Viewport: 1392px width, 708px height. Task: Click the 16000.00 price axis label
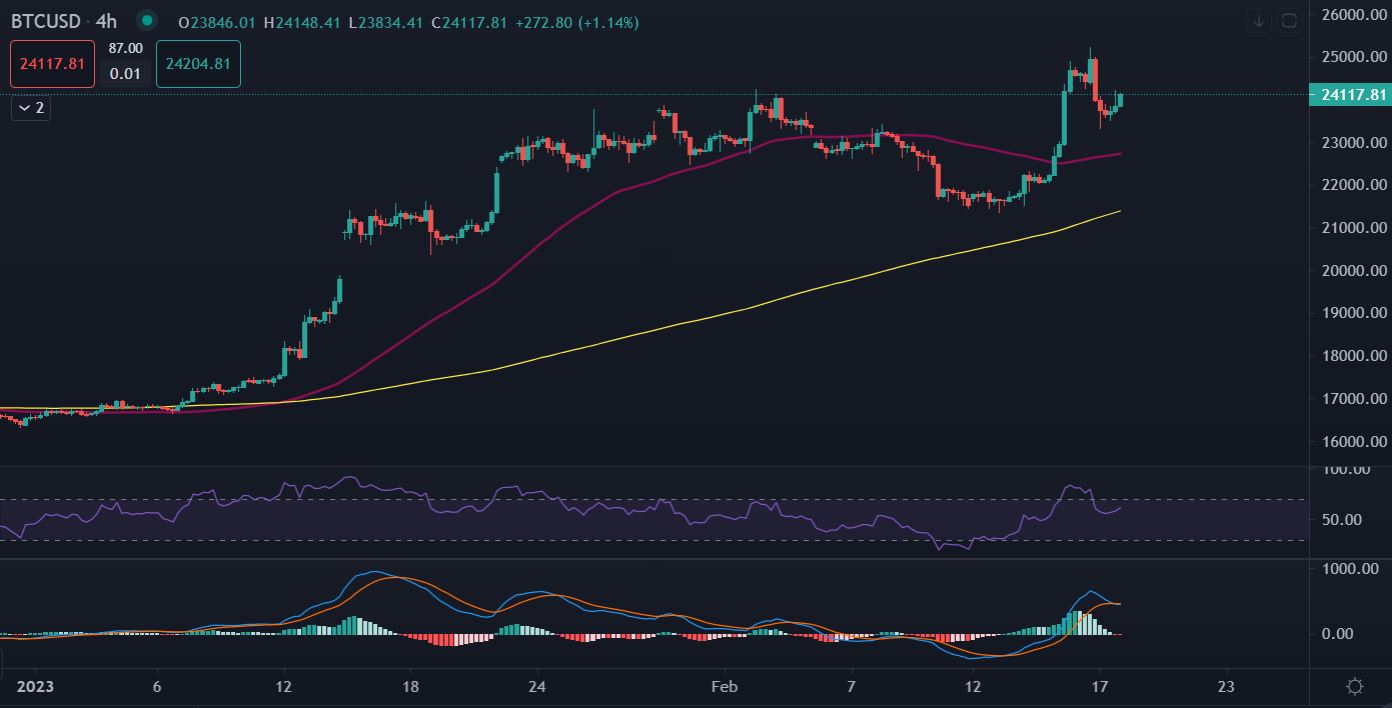(1354, 442)
